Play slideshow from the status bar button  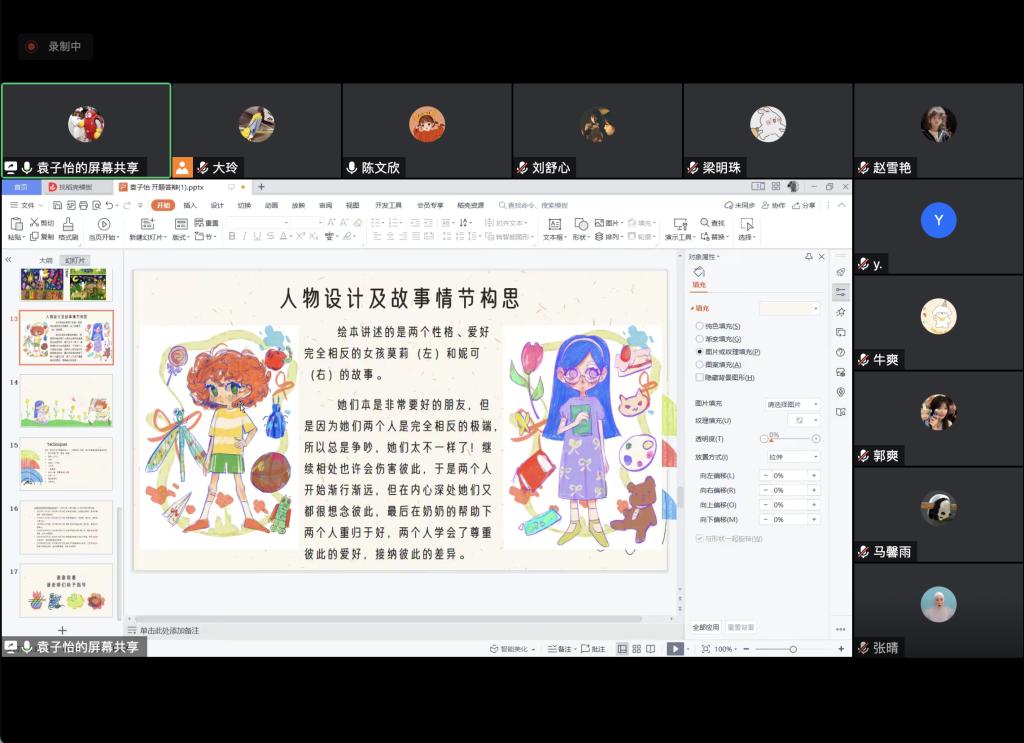[675, 649]
